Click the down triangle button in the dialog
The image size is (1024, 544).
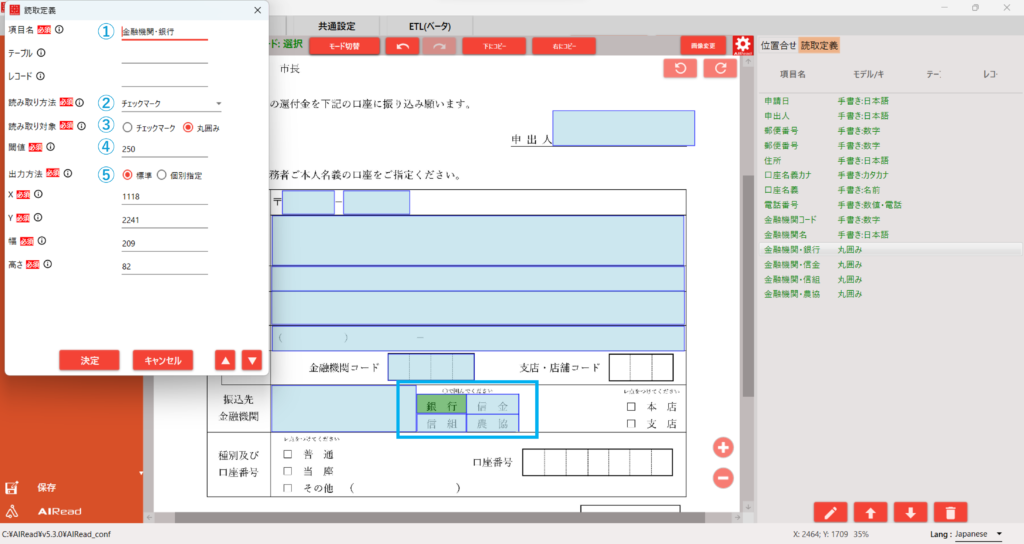point(252,360)
